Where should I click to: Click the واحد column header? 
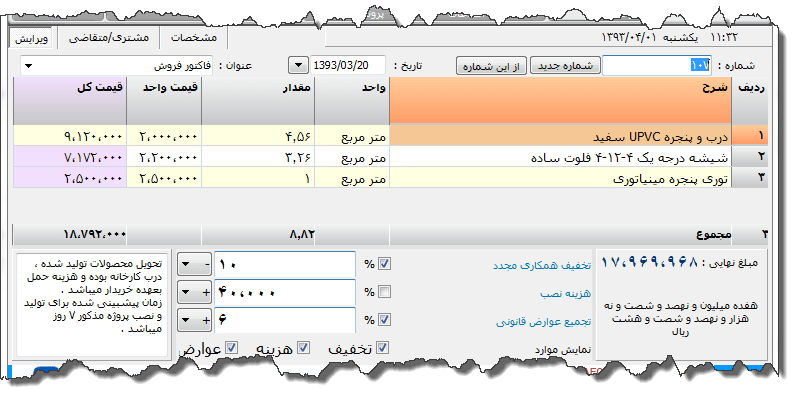(x=352, y=101)
